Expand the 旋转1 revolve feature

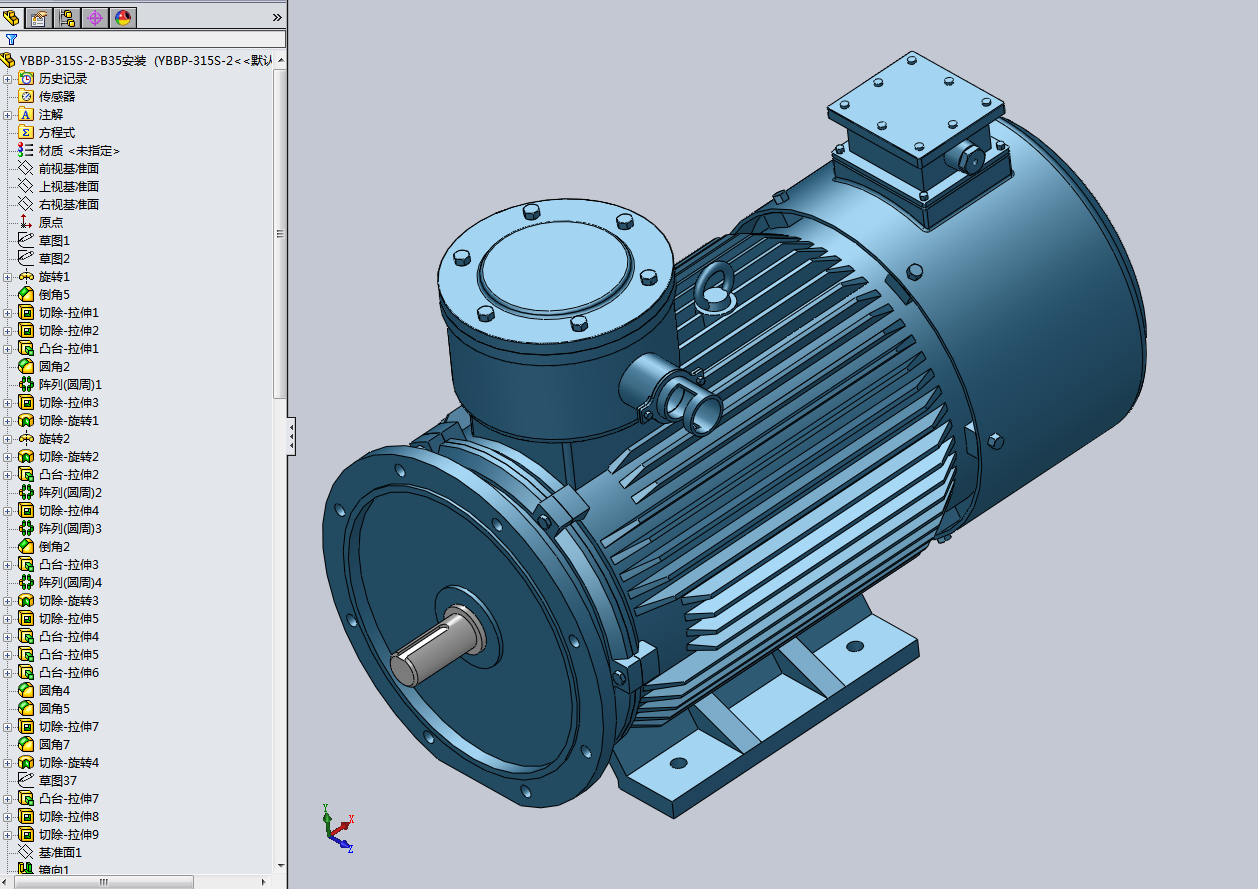pos(8,277)
